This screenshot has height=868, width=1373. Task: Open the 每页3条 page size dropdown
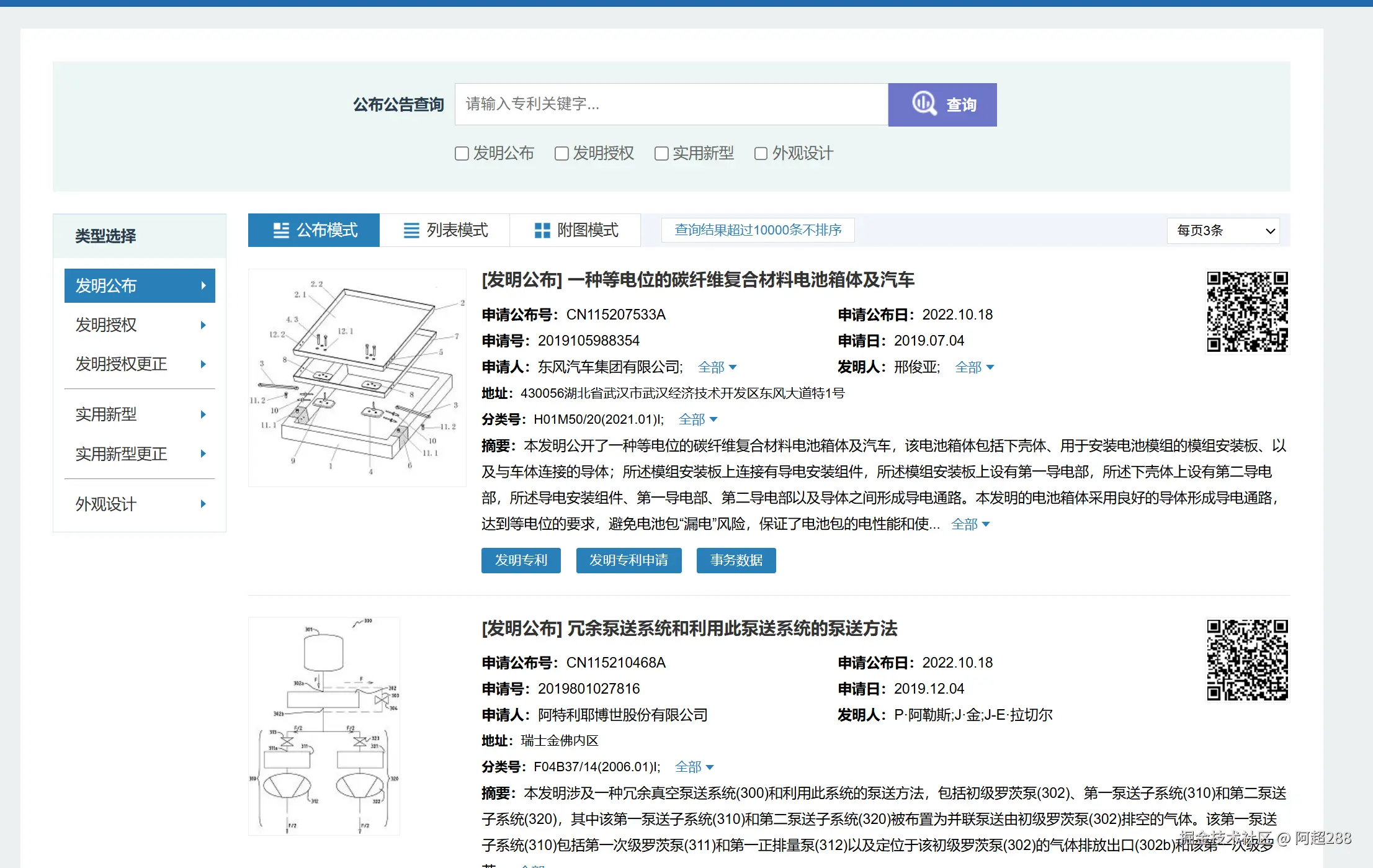[x=1223, y=231]
